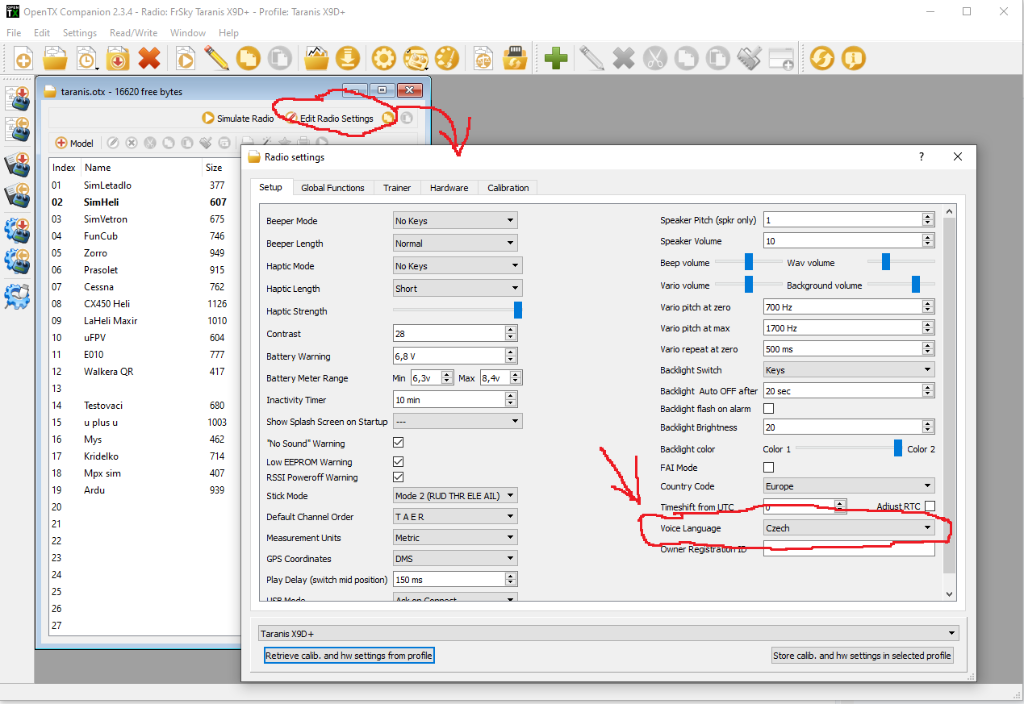Viewport: 1024px width, 704px height.
Task: Click the New file icon in toolbar
Action: point(23,59)
